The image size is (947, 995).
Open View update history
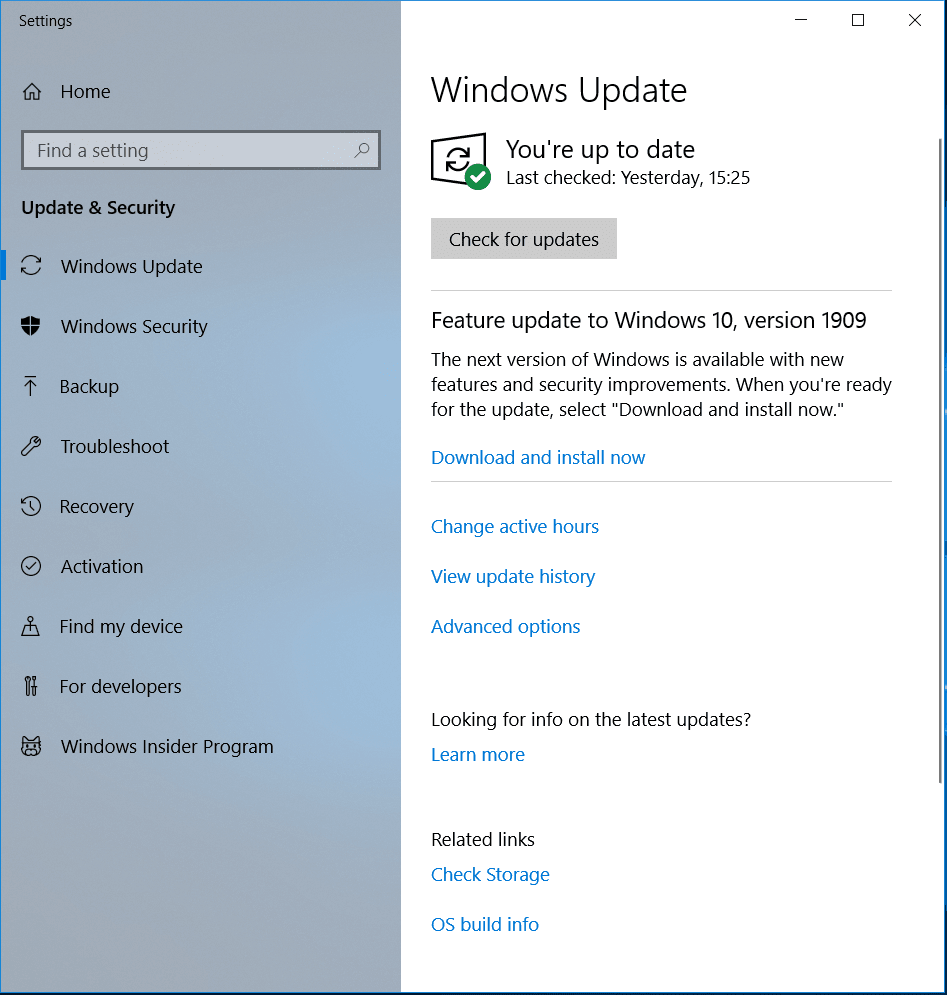pos(513,577)
